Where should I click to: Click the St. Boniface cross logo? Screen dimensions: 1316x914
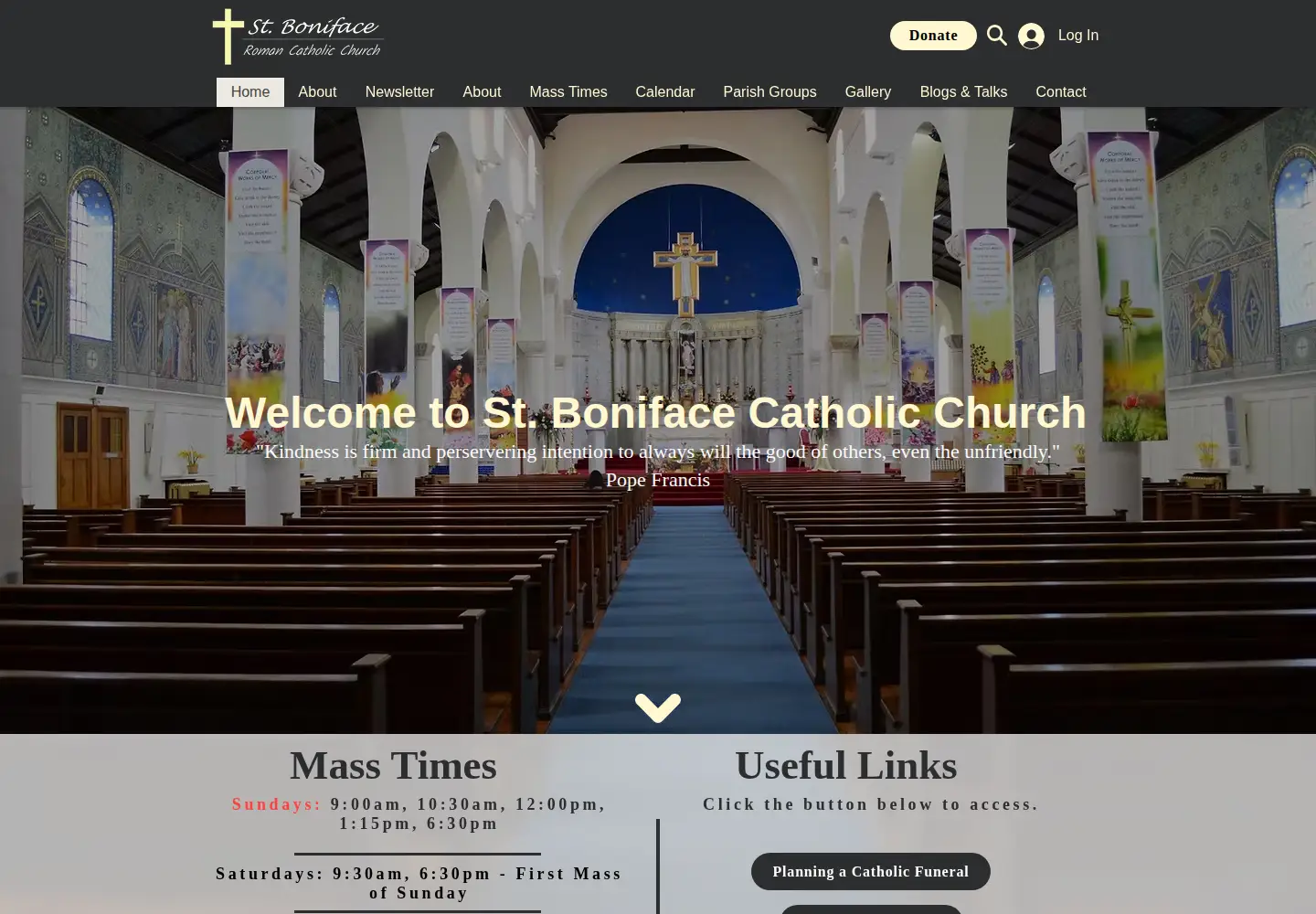coord(297,37)
